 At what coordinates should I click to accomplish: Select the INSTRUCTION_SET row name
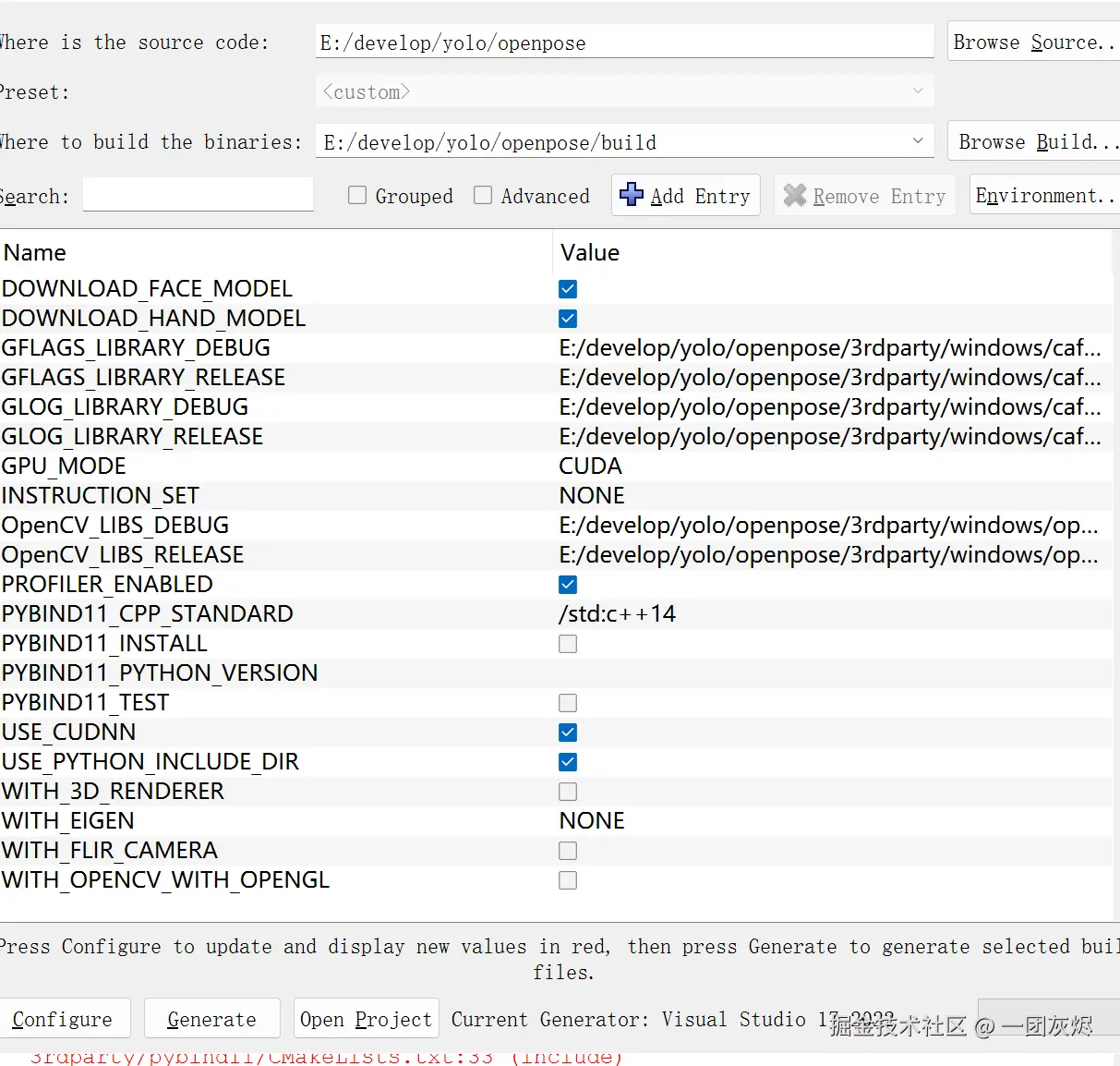100,496
